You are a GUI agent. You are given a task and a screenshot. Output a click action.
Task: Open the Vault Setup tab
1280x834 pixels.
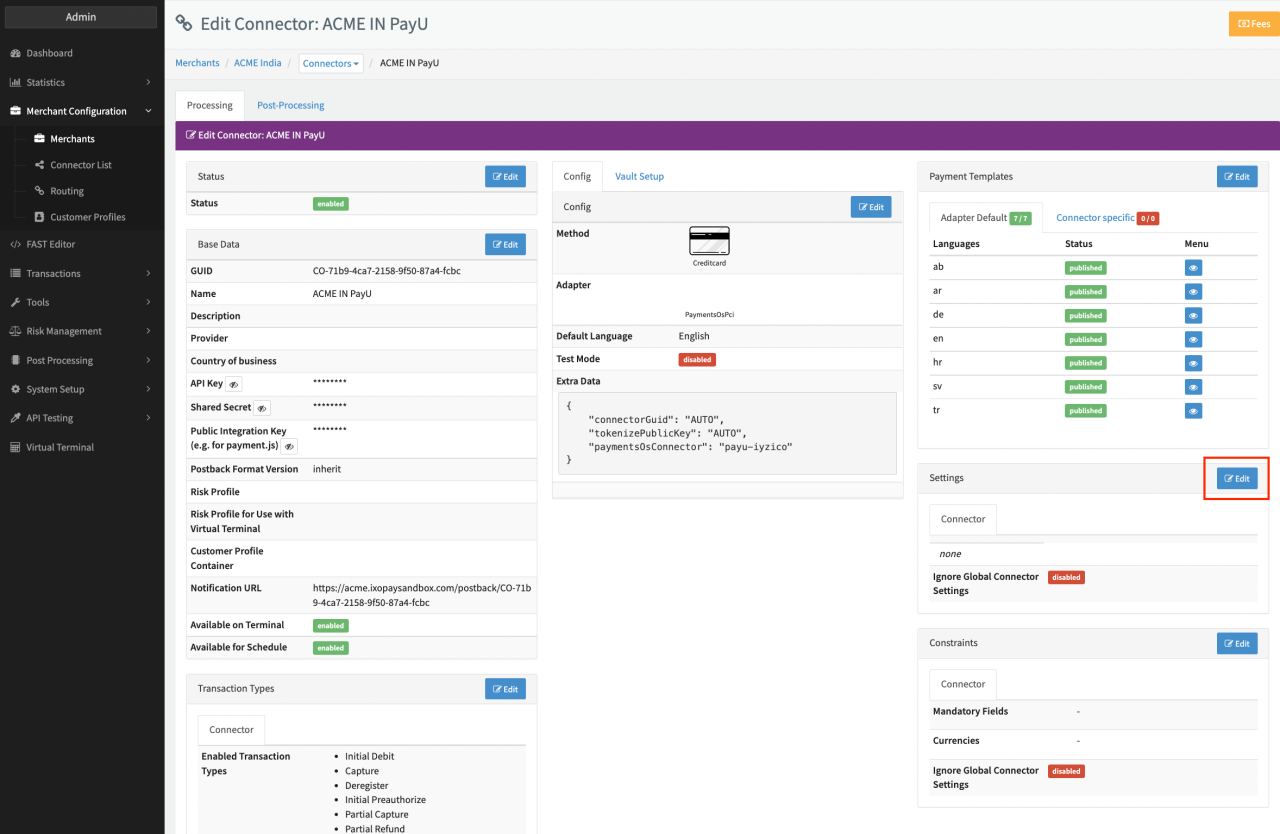click(x=639, y=176)
